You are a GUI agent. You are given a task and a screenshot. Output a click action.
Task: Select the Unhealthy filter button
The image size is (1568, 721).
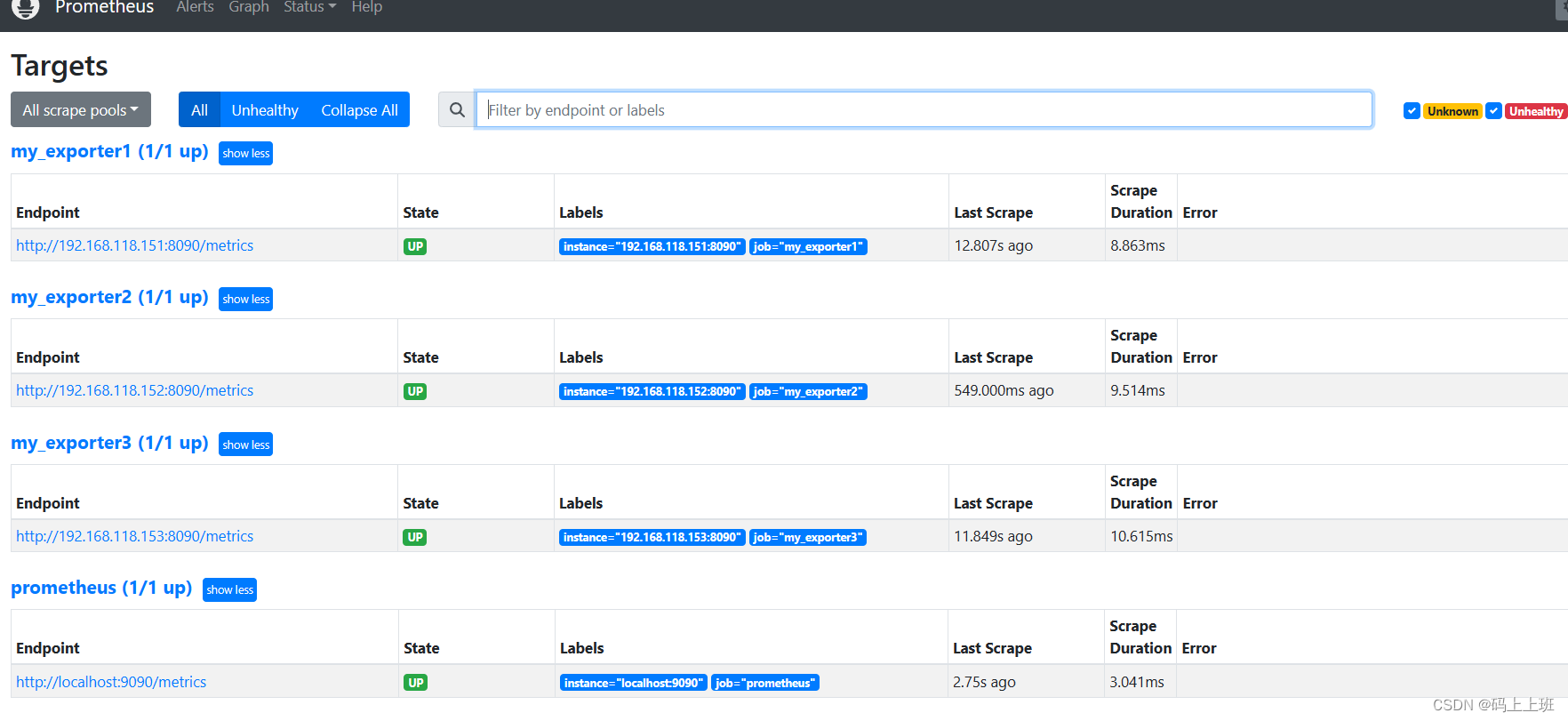[265, 109]
